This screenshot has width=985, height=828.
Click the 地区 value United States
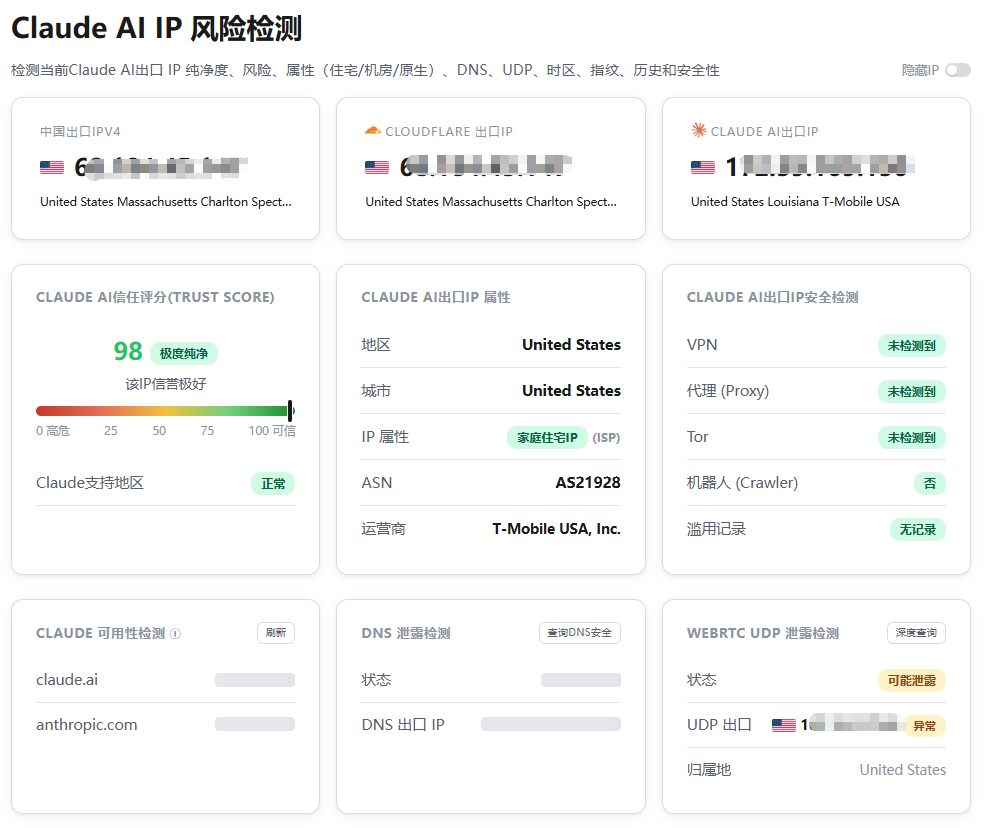[x=572, y=345]
